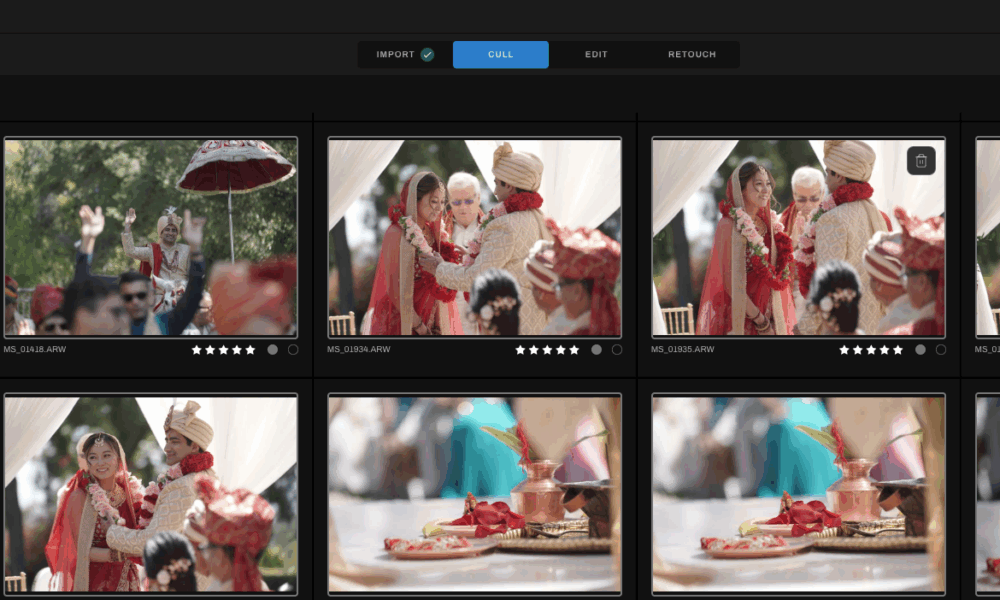Select the MS_01418.ARW groom under umbrella thumbnail
Viewport: 1000px width, 600px height.
point(151,237)
